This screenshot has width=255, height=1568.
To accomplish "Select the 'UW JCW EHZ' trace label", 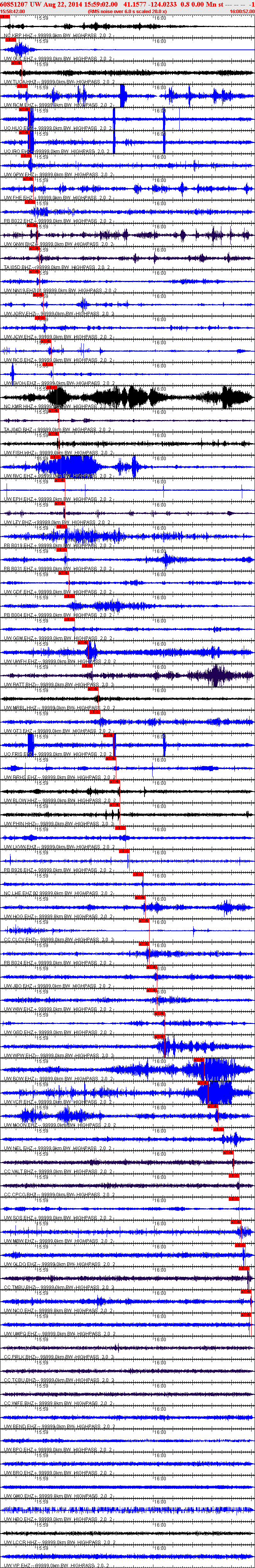I will pos(19,337).
